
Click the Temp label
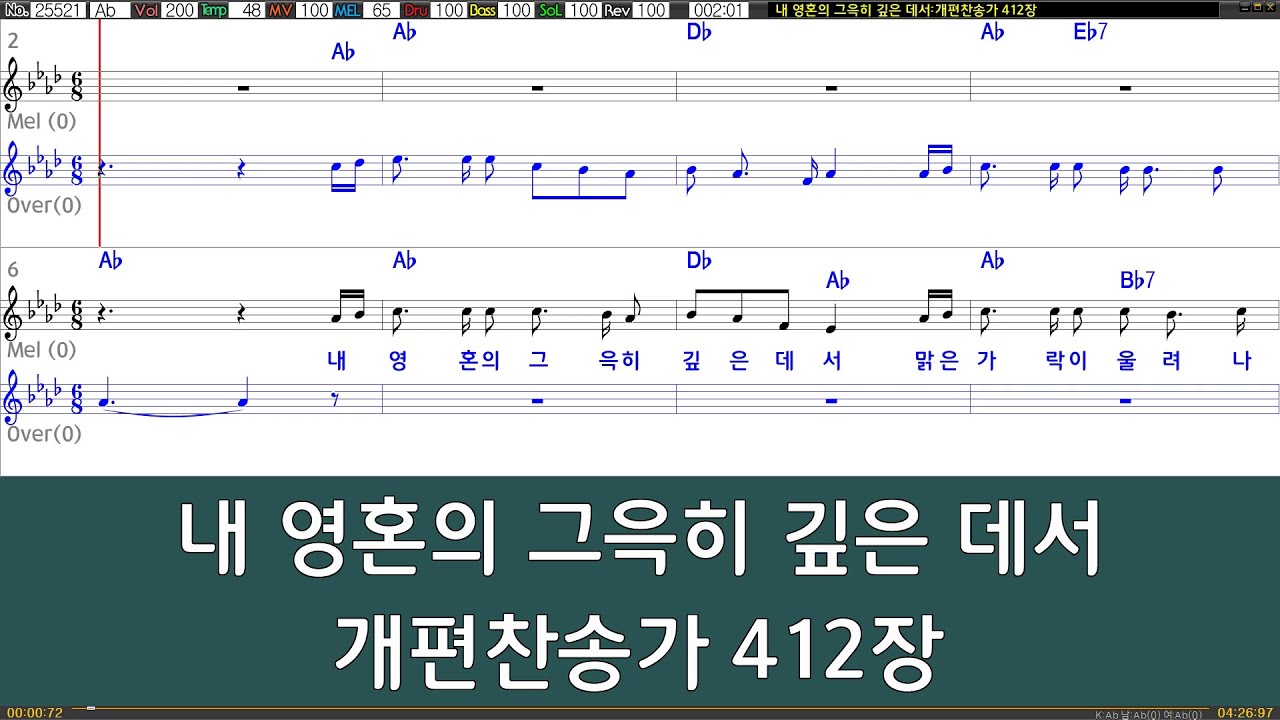click(x=213, y=10)
